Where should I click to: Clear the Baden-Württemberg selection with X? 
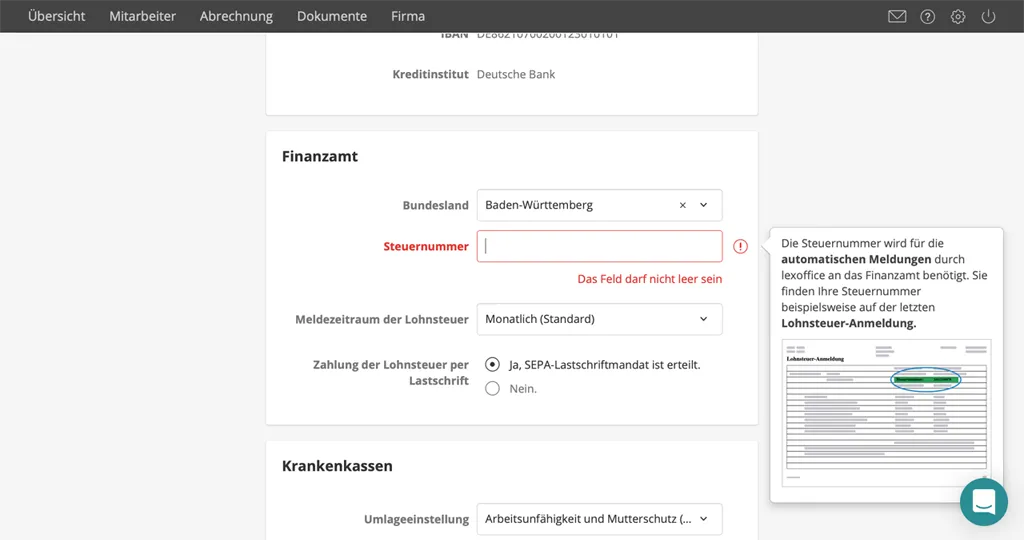tap(682, 205)
